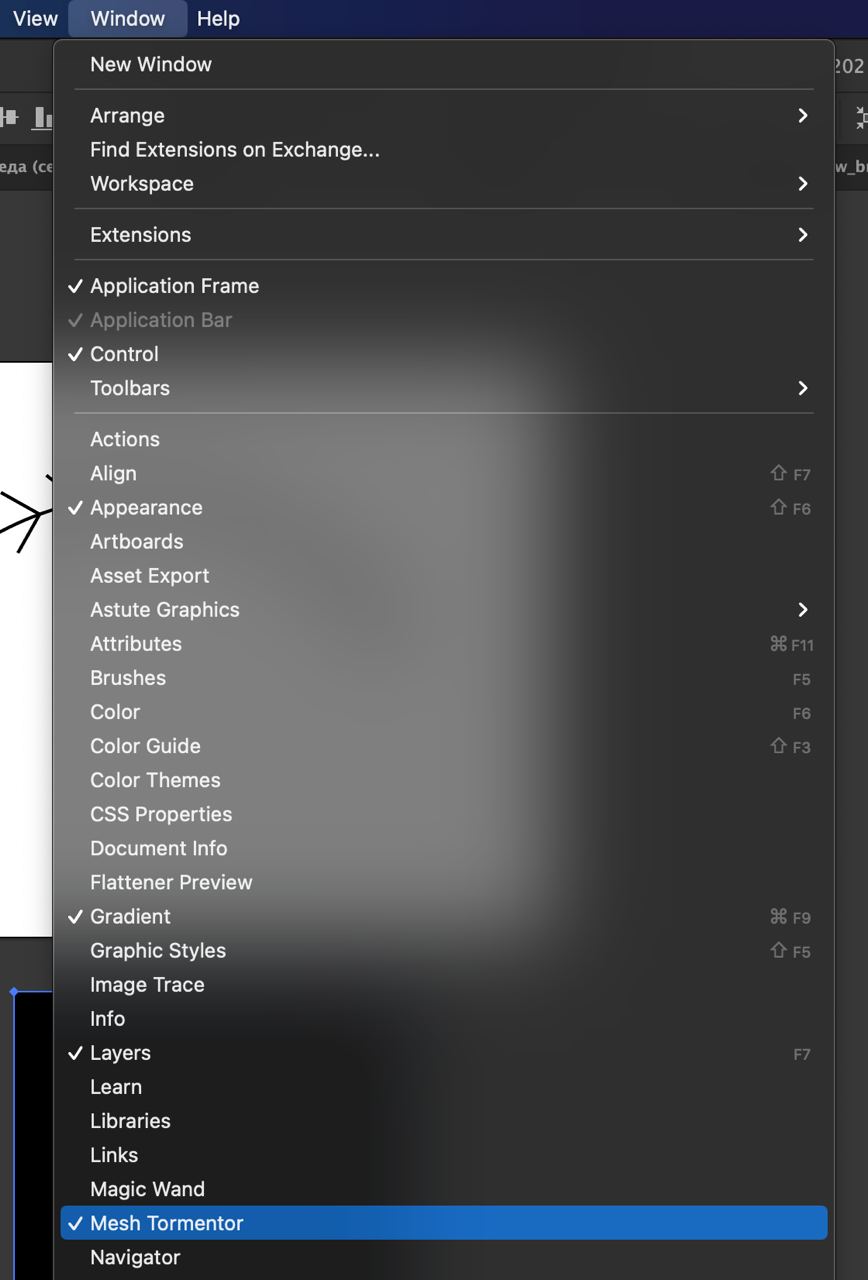Image resolution: width=868 pixels, height=1280 pixels.
Task: Open the Info panel
Action: click(444, 1018)
